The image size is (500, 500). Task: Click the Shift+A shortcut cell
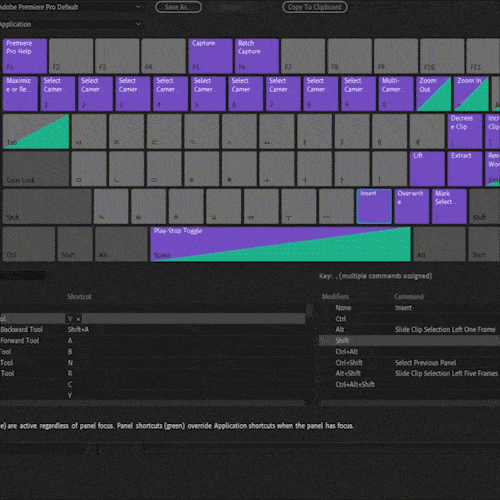[x=78, y=330]
